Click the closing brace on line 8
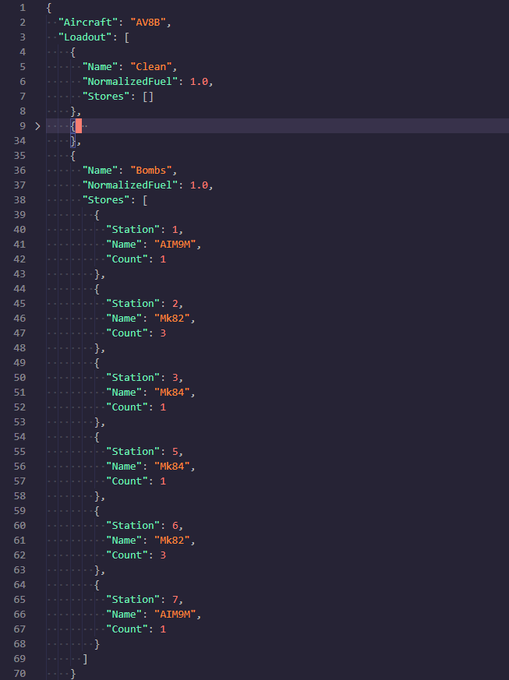Image resolution: width=509 pixels, height=680 pixels. click(73, 111)
